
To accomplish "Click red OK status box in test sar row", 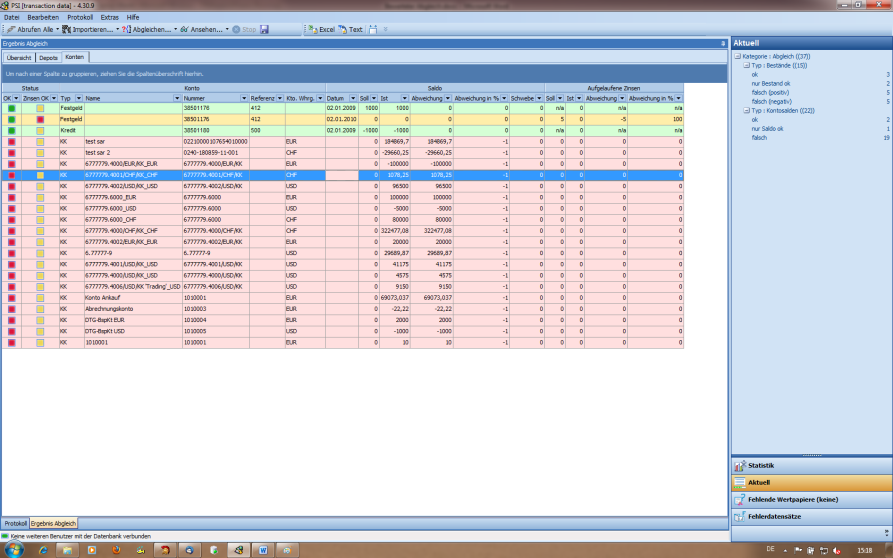I will click(11, 141).
